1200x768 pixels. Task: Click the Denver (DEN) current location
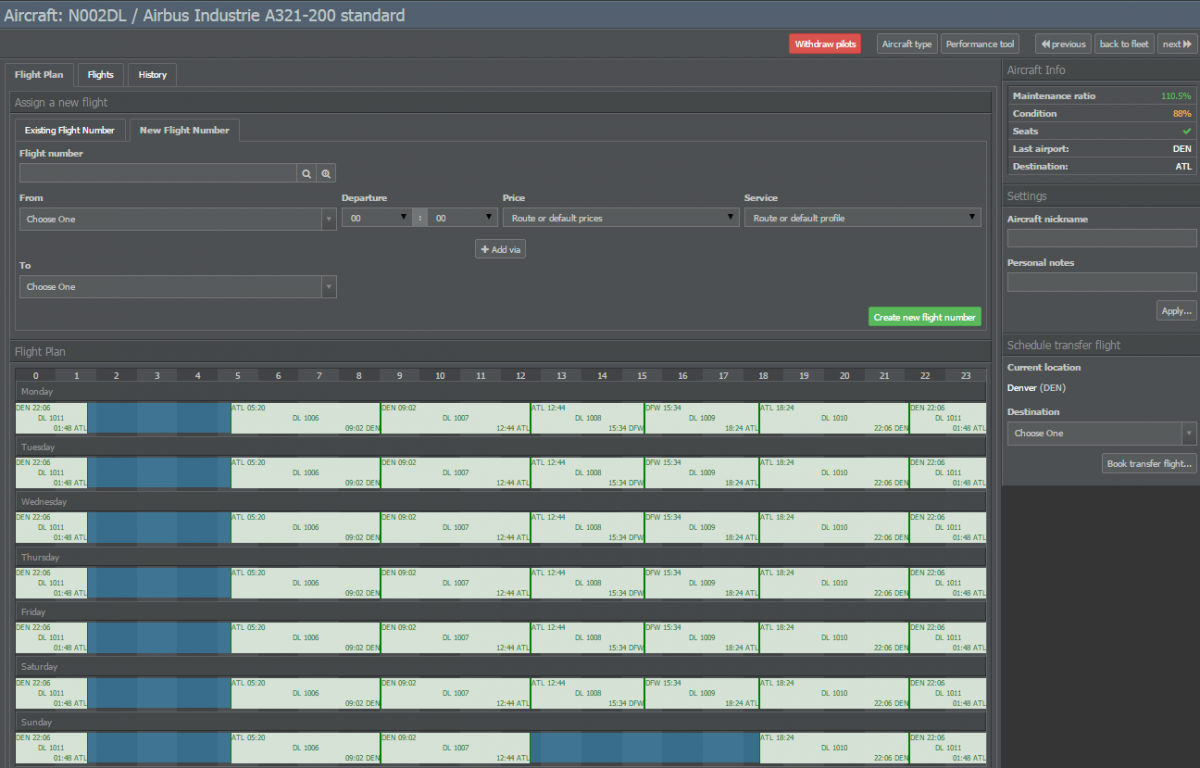click(1036, 387)
